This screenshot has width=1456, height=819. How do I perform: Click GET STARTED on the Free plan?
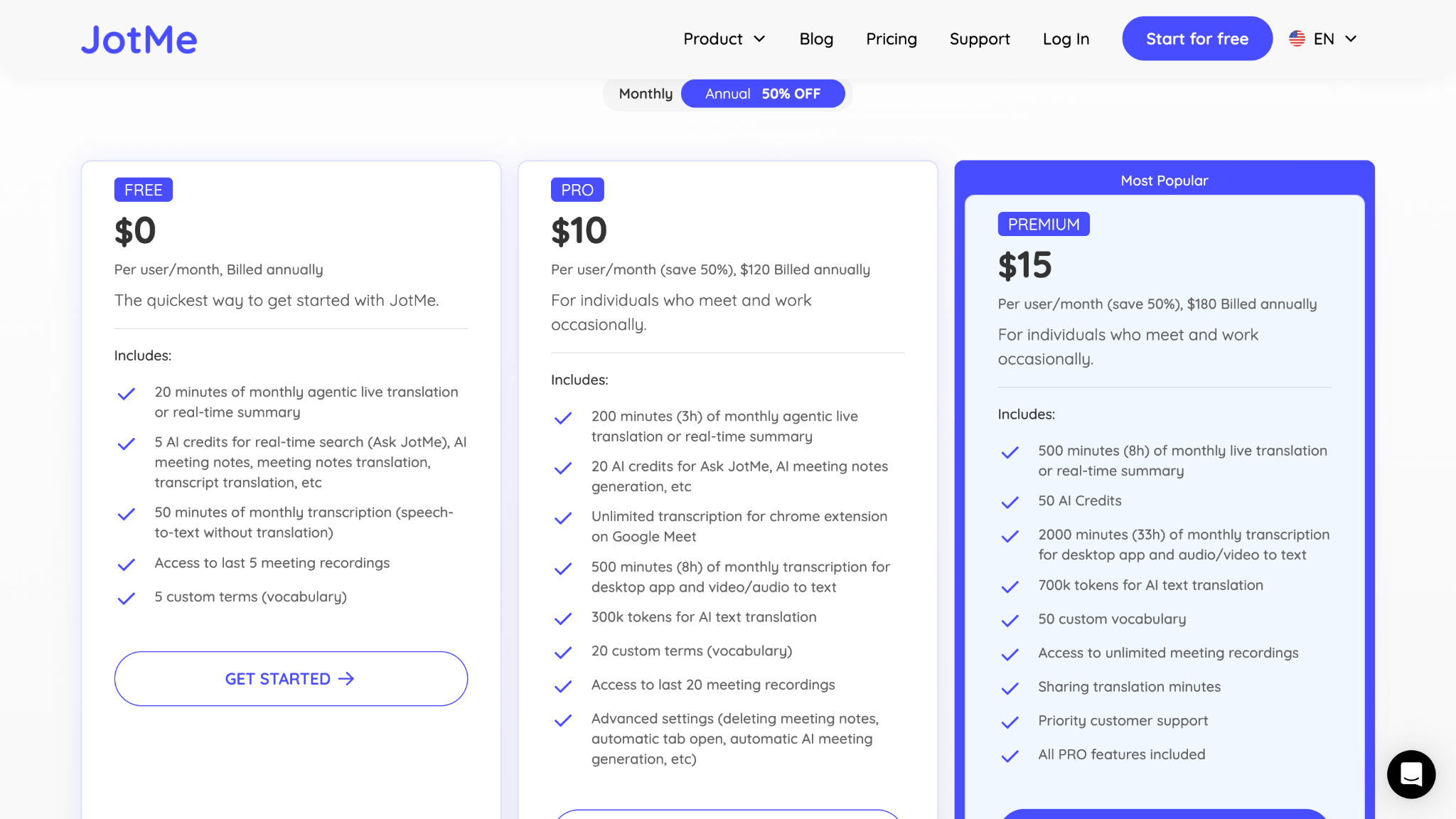coord(291,679)
